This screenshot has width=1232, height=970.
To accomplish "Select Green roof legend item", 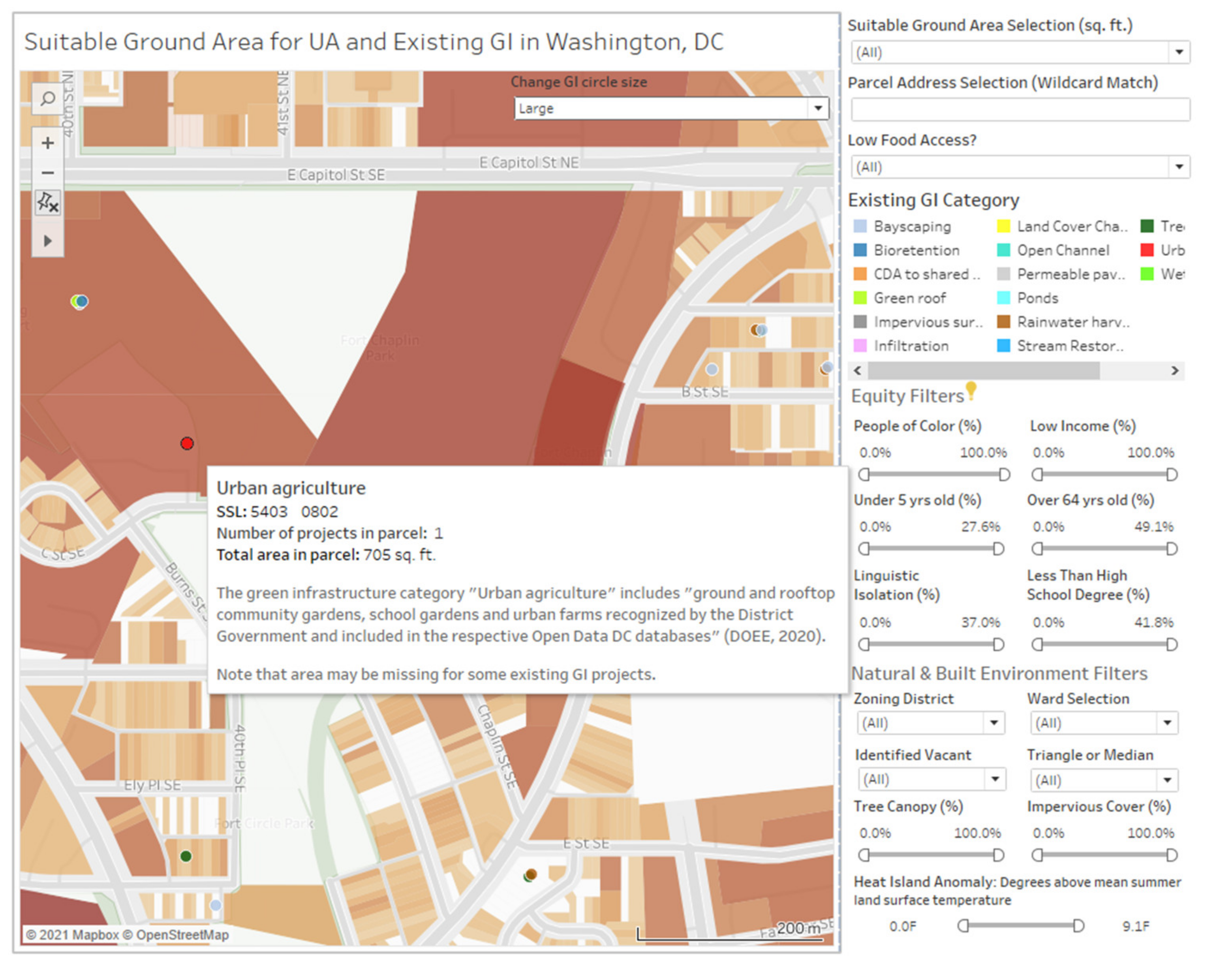I will click(x=909, y=298).
